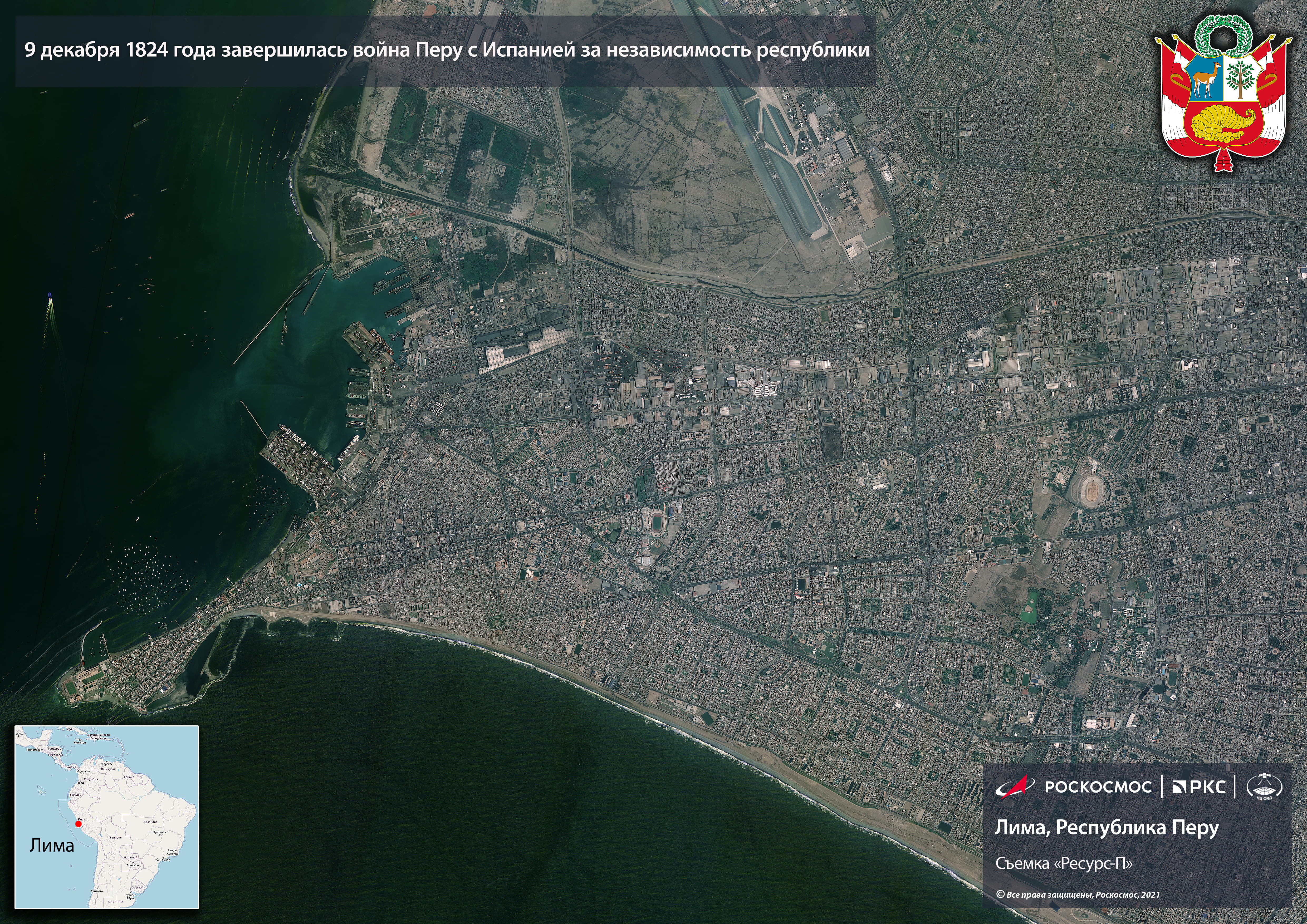Viewport: 1307px width, 924px height.
Task: Click the 'Парагвай' label on the inset map
Action: [131, 857]
